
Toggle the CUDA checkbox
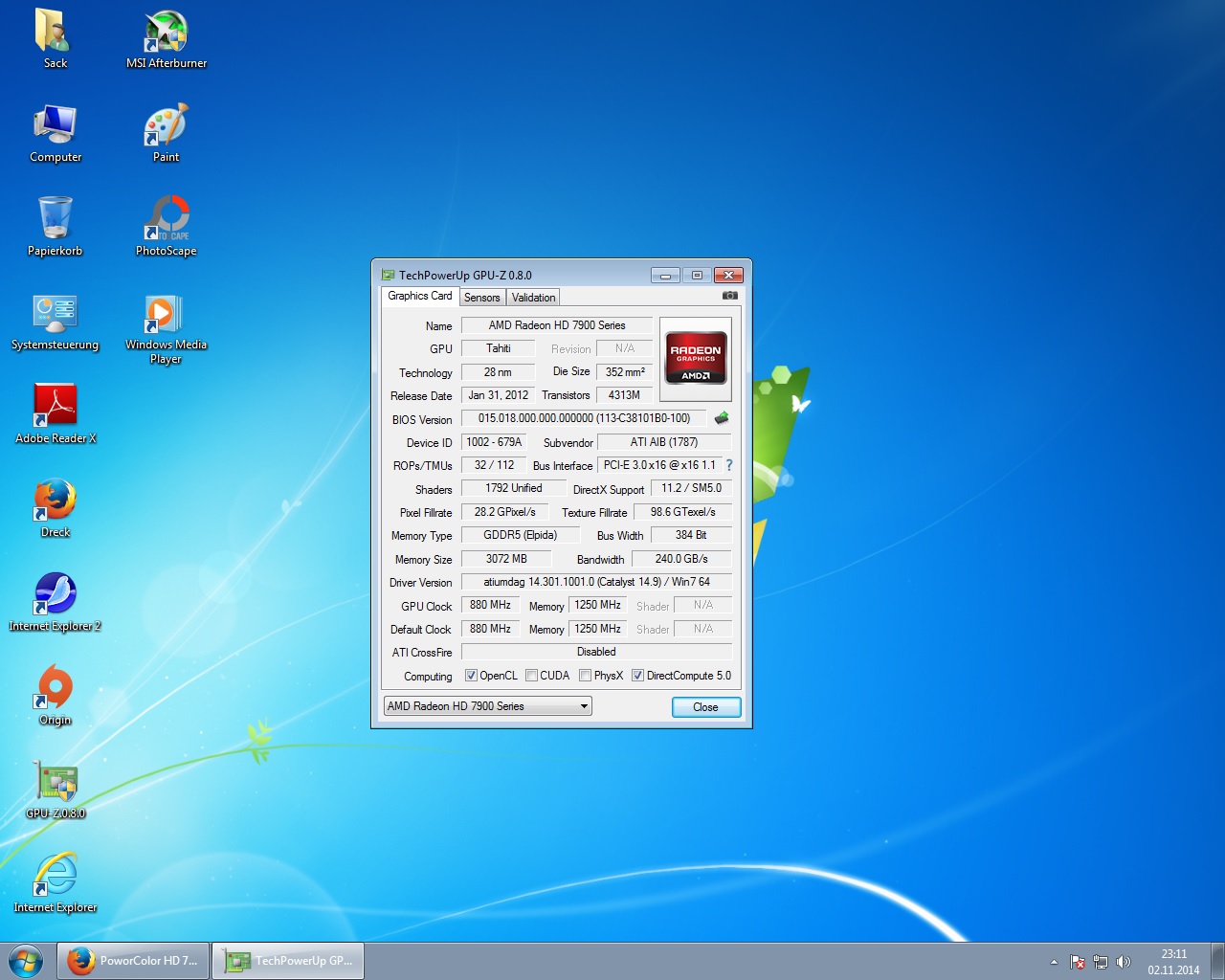click(531, 676)
